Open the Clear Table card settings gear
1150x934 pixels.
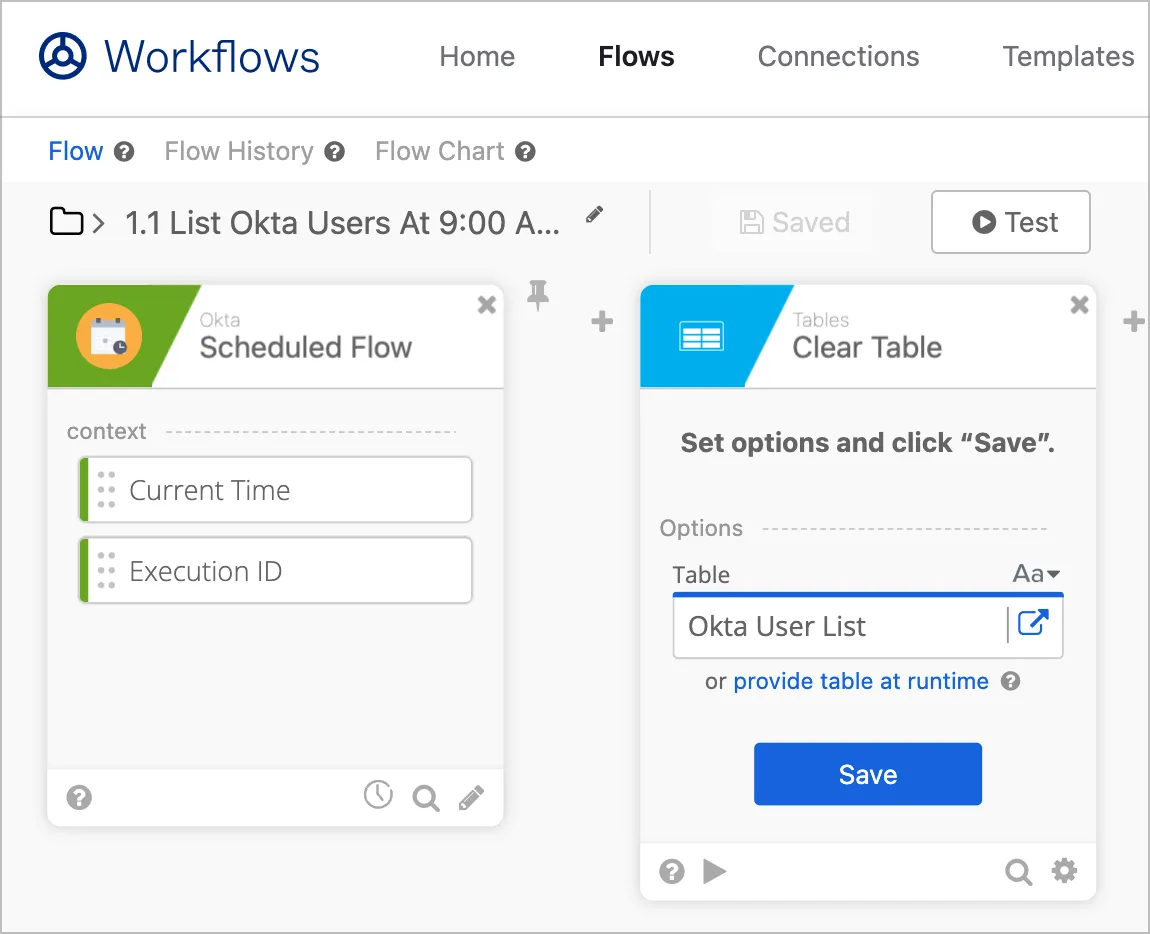coord(1065,871)
